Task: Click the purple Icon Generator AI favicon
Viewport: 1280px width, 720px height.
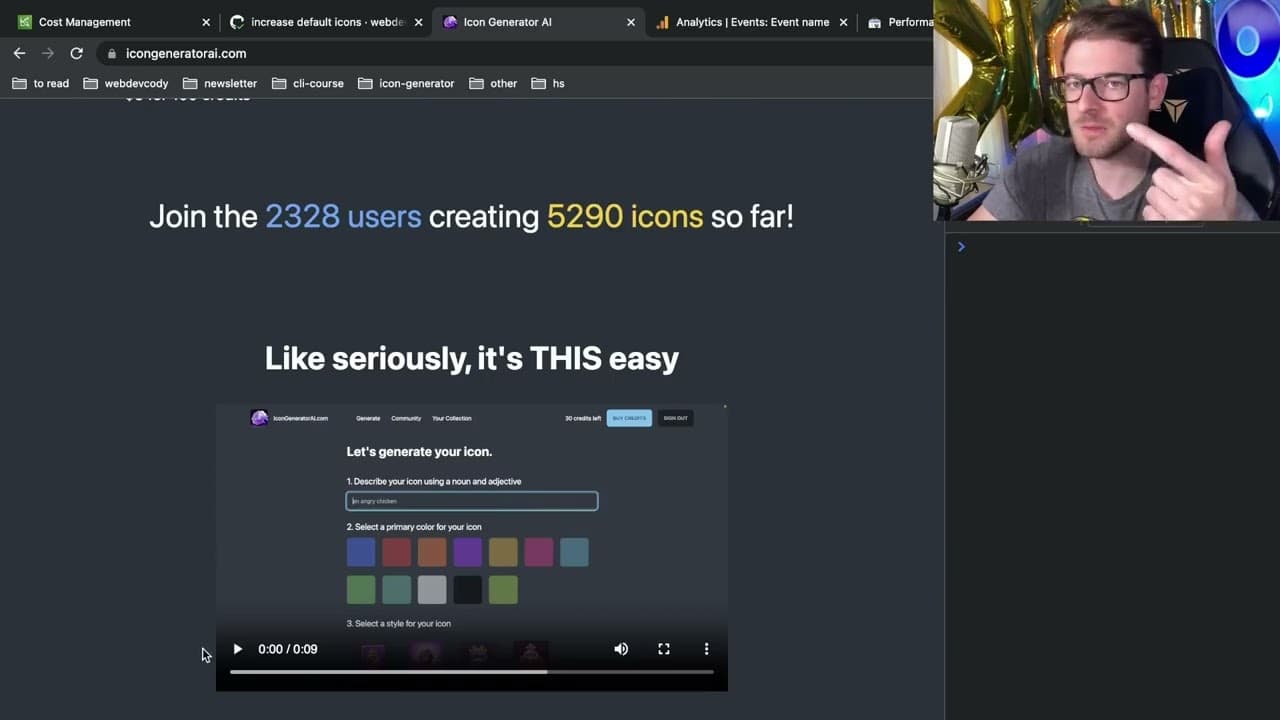Action: (x=450, y=22)
